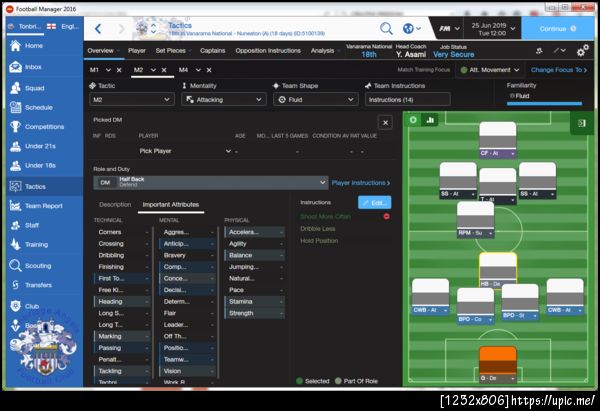Open the CF - At role dropdown
600x411 pixels.
(x=497, y=153)
